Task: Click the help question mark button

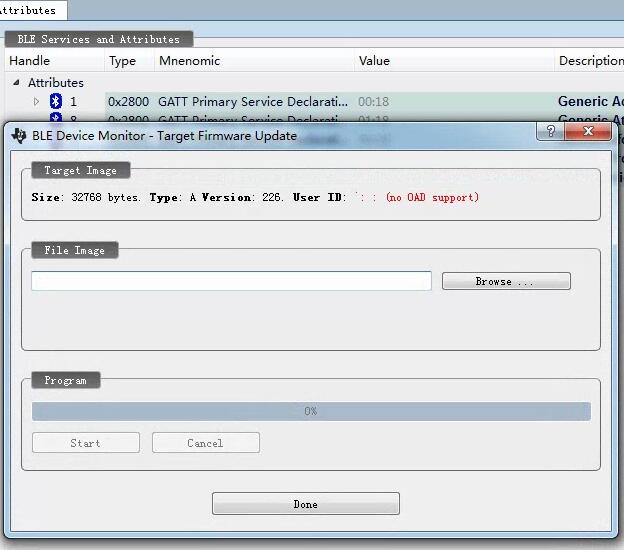Action: (x=550, y=131)
